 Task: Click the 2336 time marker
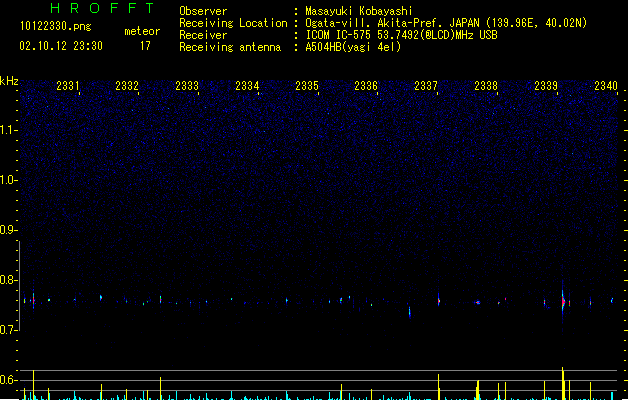tap(366, 86)
